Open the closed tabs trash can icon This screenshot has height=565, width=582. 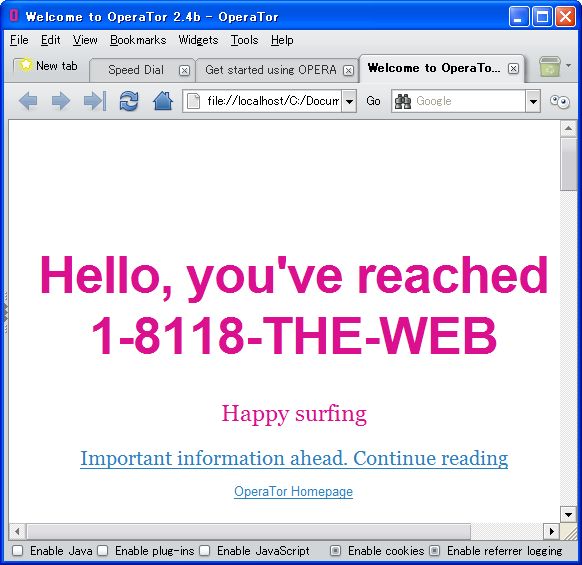click(550, 67)
